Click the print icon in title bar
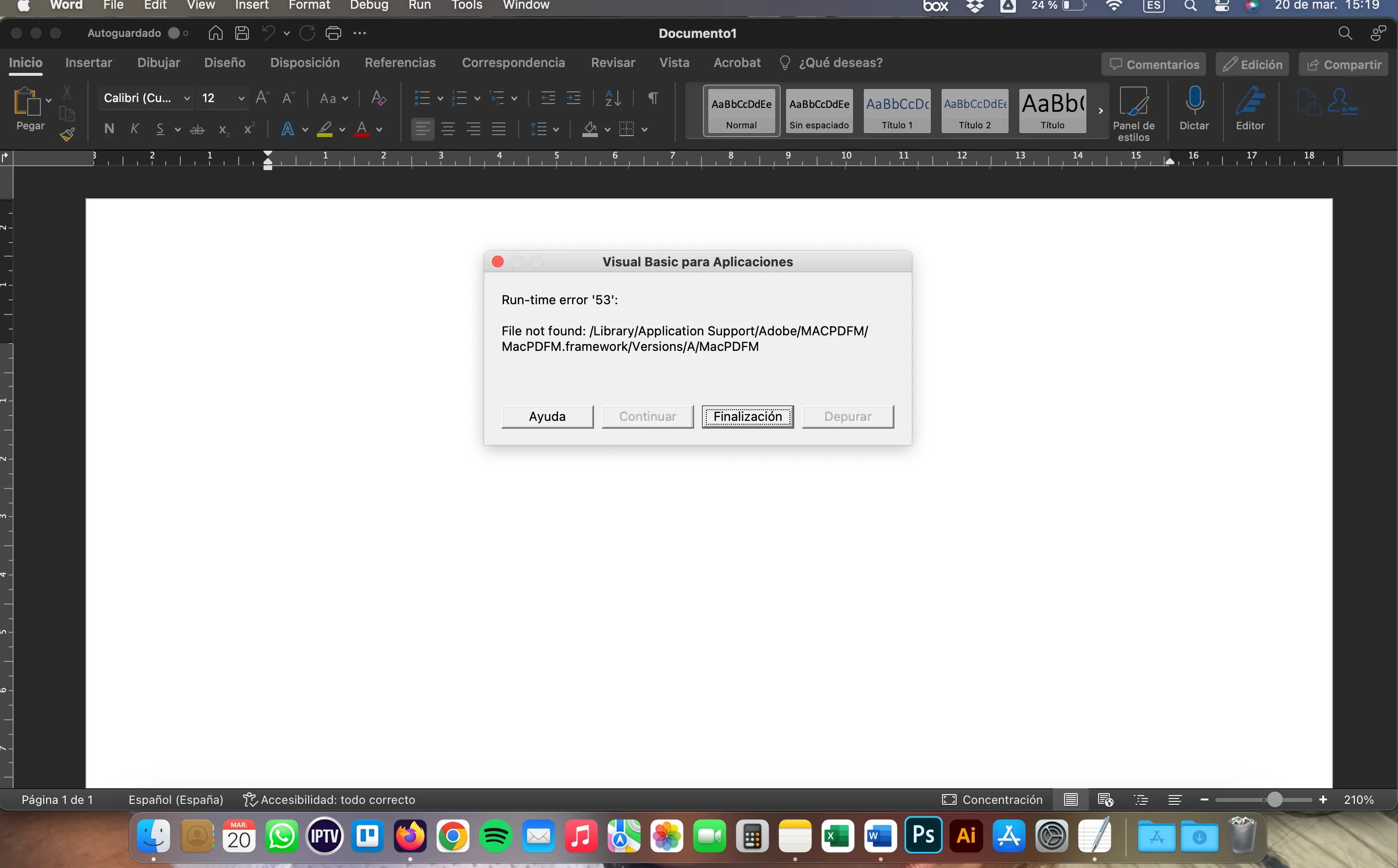Viewport: 1398px width, 868px height. [333, 34]
